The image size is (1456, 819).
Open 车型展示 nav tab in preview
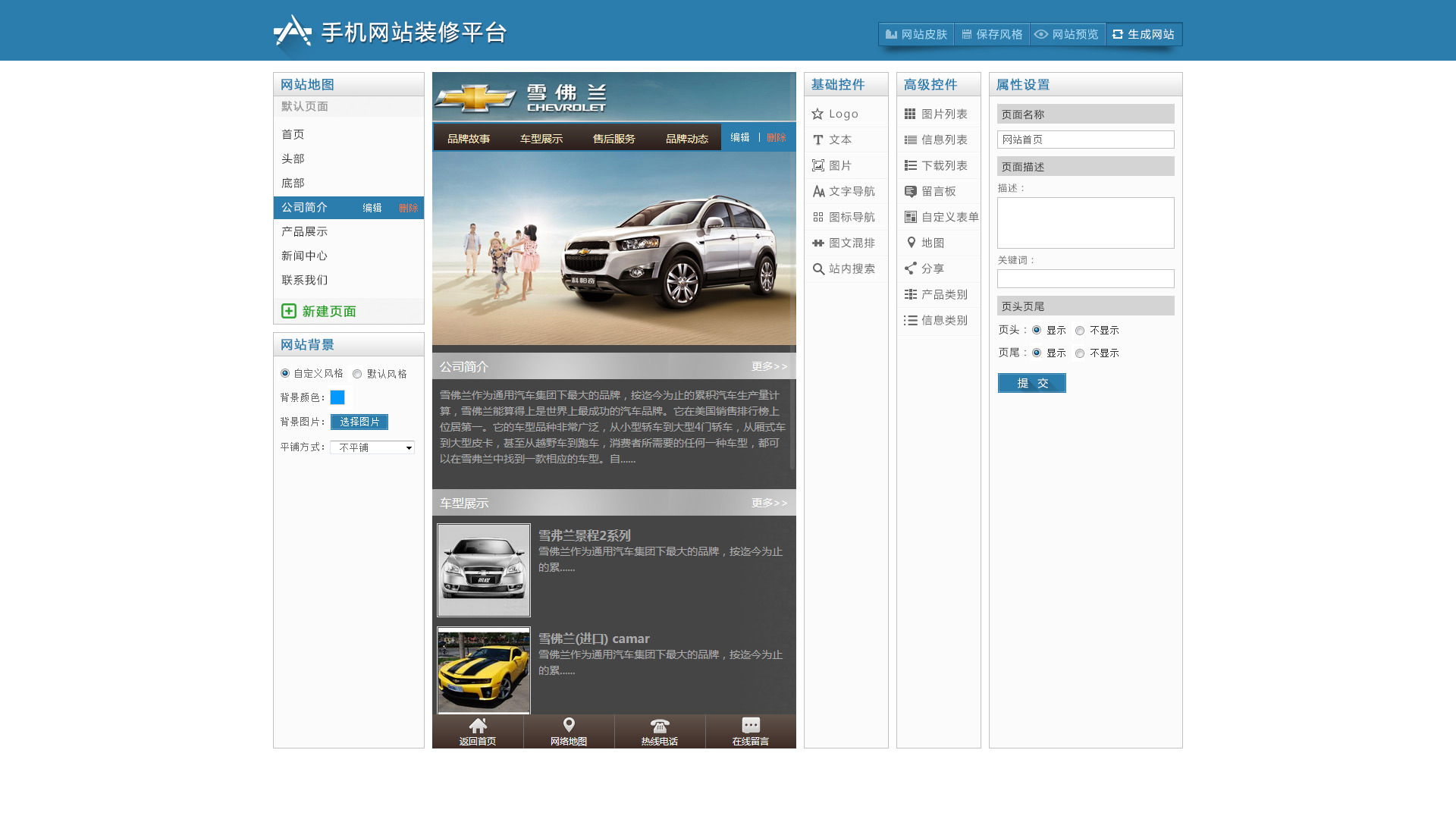(541, 139)
